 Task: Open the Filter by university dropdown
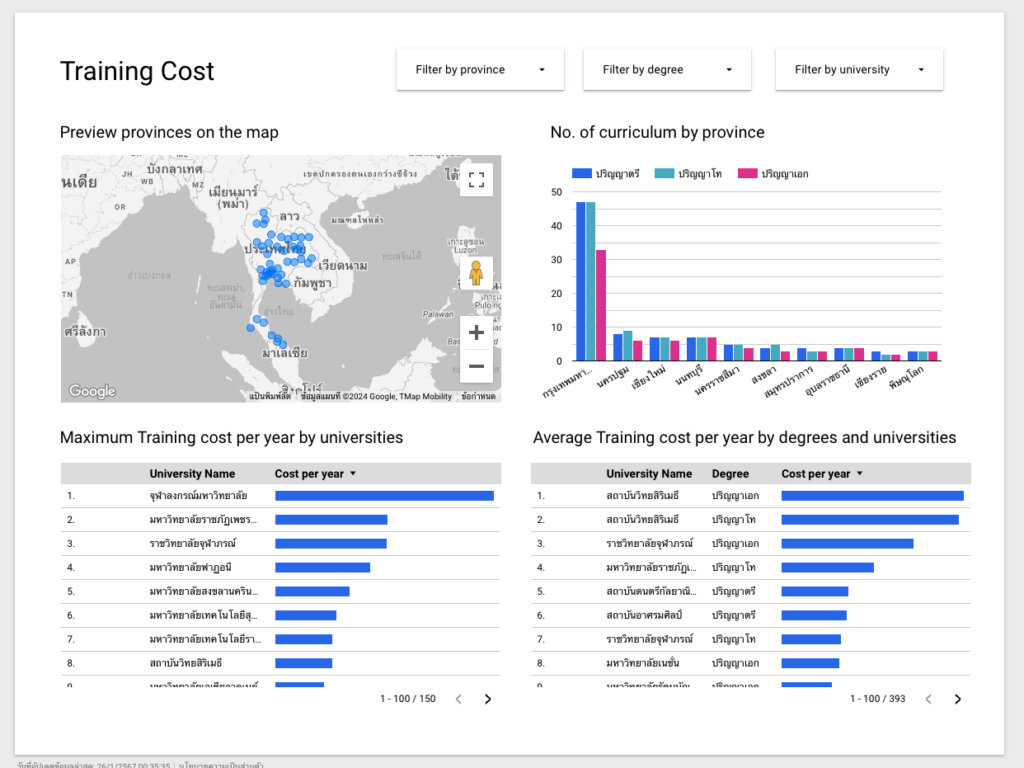click(858, 70)
